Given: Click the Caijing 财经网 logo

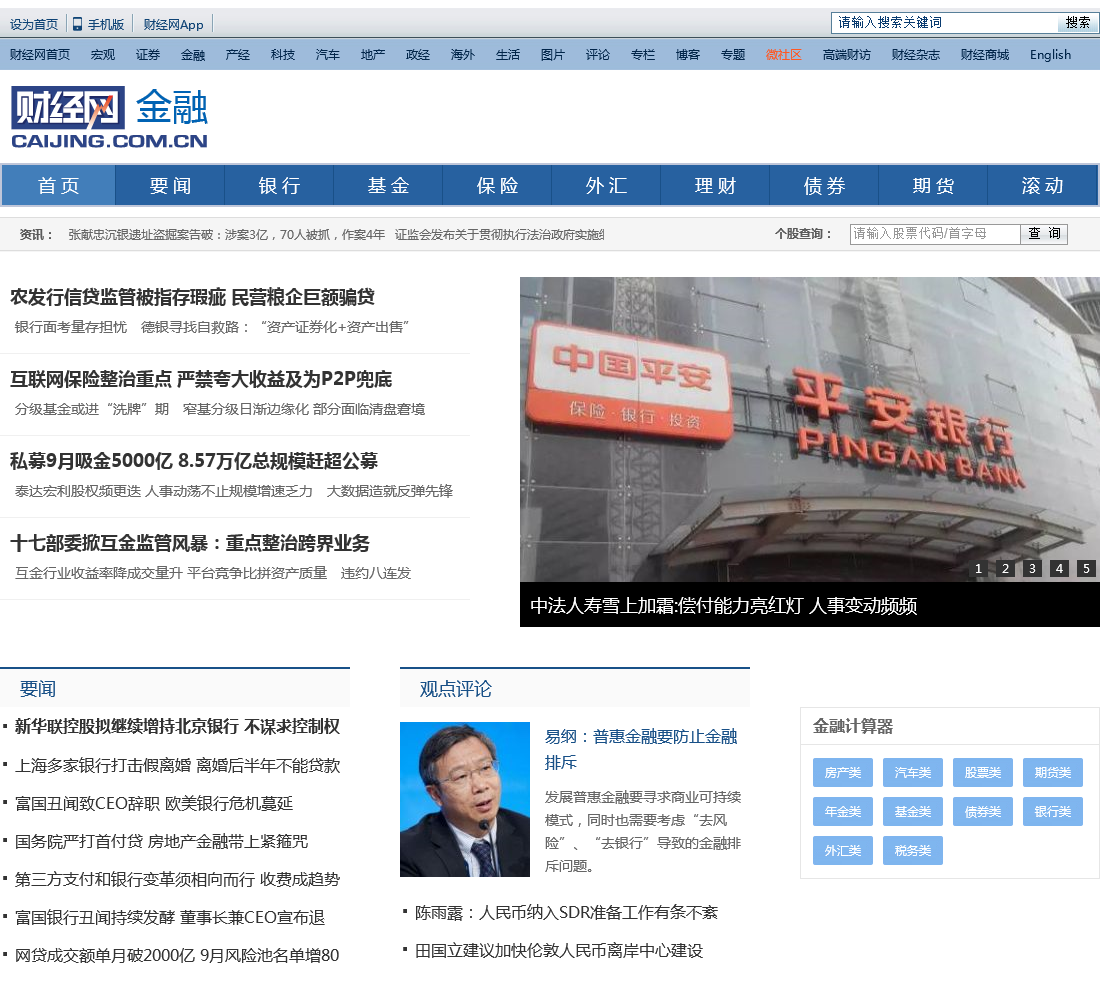Looking at the screenshot, I should [109, 117].
